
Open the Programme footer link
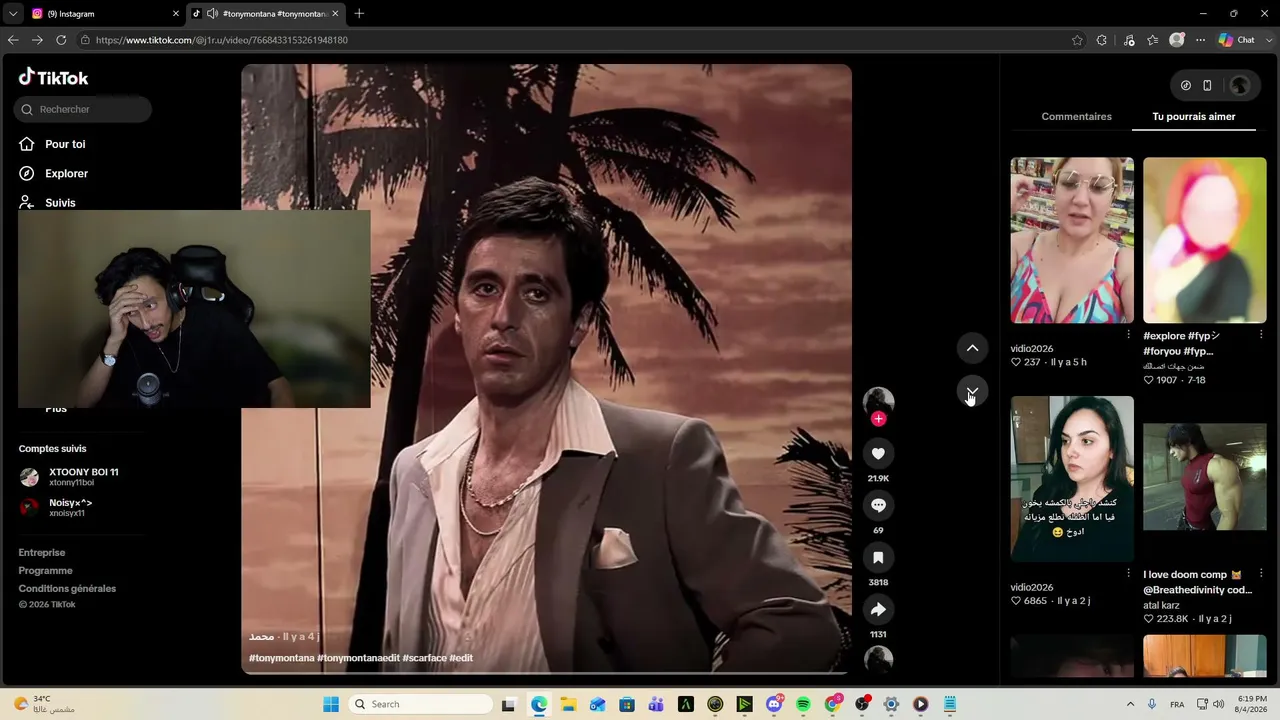(x=45, y=571)
